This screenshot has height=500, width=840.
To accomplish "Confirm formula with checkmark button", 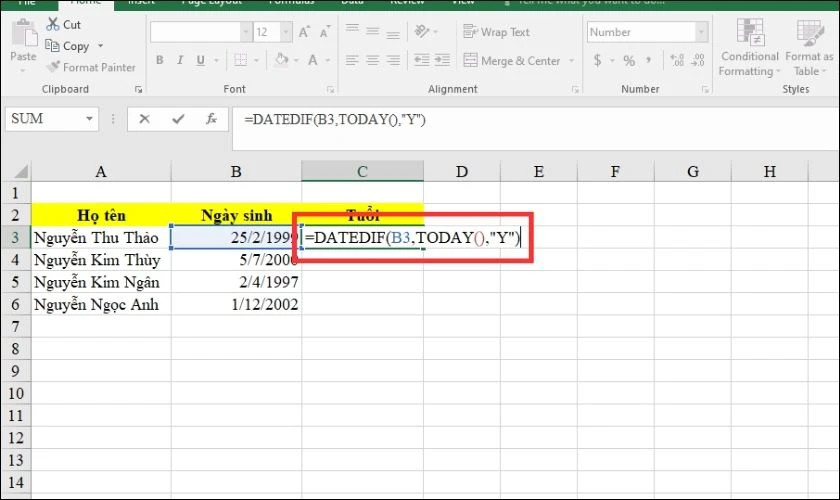I will pos(178,119).
